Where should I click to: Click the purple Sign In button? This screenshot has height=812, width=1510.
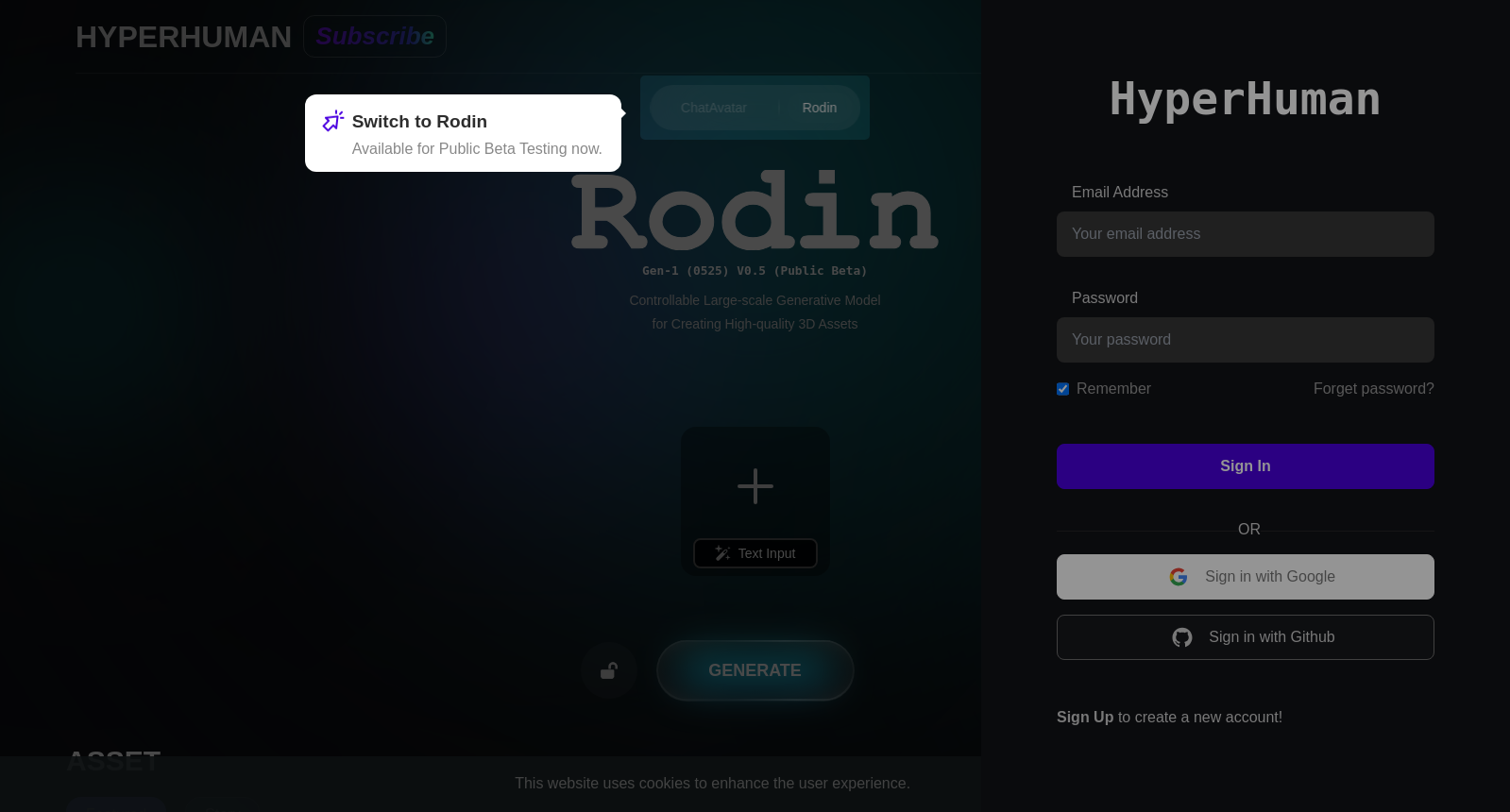[1246, 466]
